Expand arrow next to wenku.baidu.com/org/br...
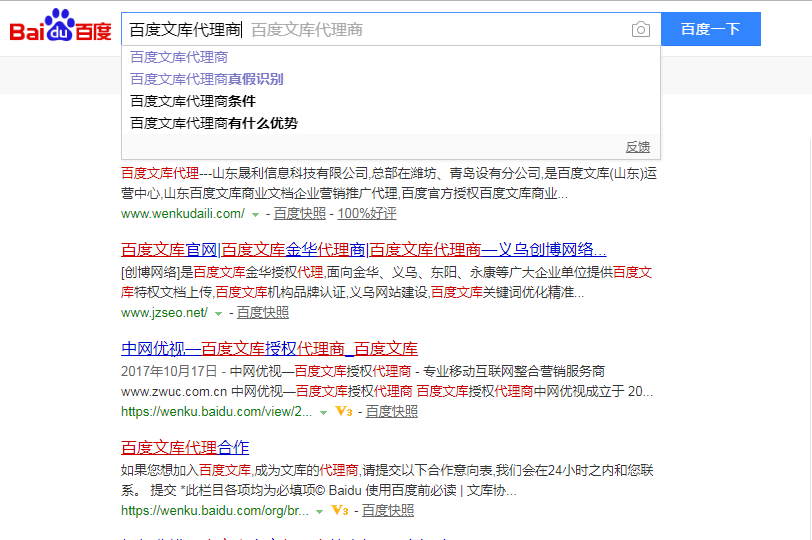This screenshot has width=812, height=540. (320, 512)
